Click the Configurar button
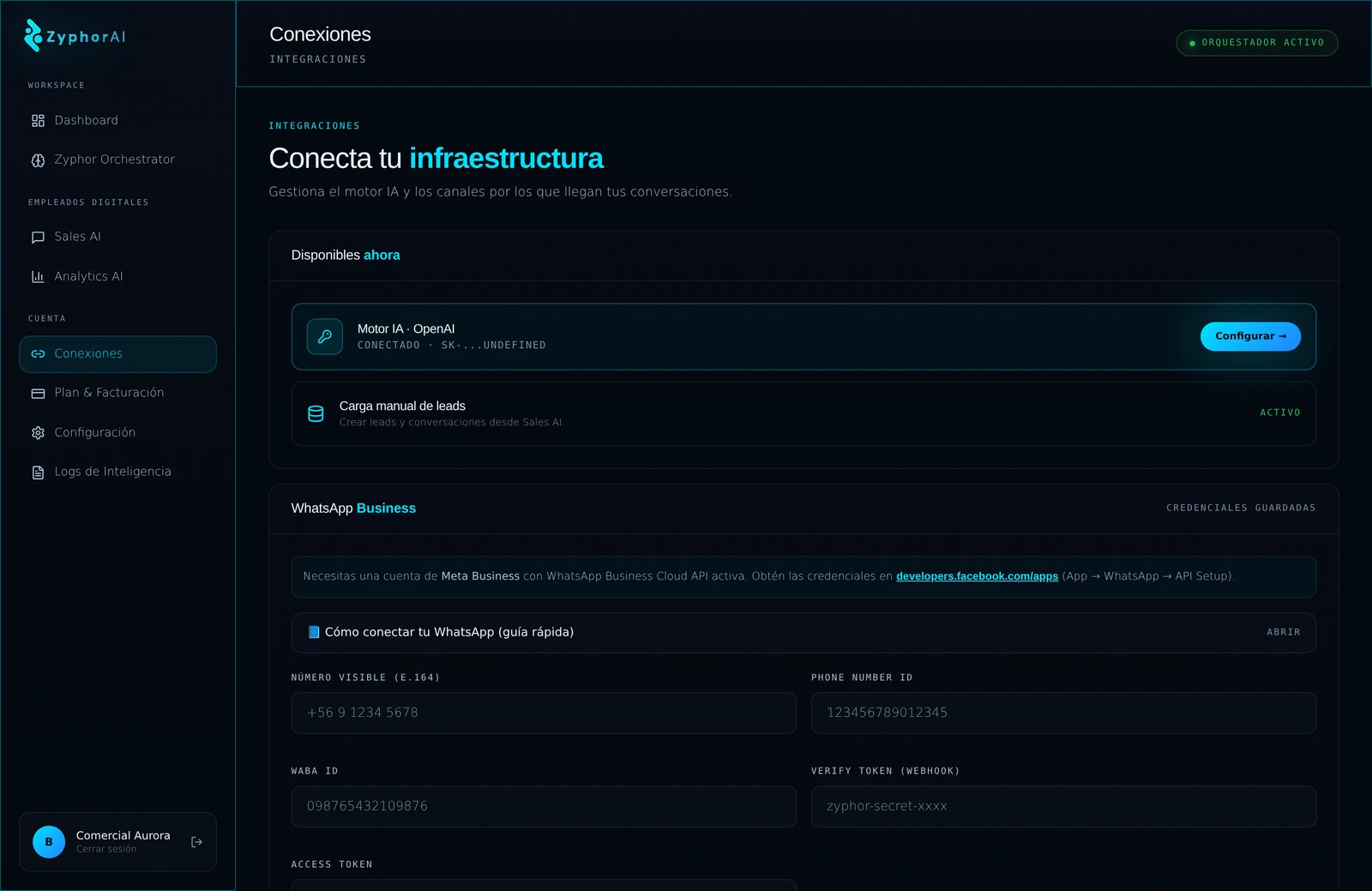The image size is (1372, 891). point(1250,336)
